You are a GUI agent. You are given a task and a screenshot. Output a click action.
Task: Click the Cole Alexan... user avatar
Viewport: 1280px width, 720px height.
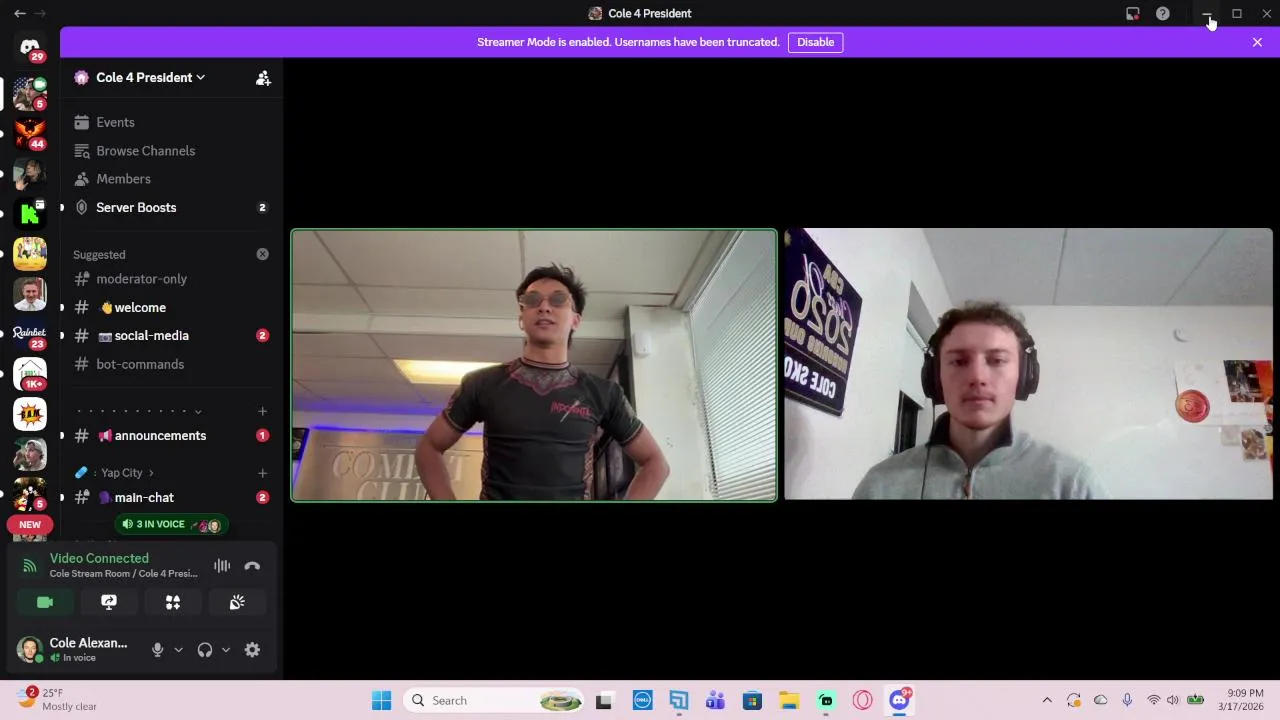pyautogui.click(x=30, y=650)
